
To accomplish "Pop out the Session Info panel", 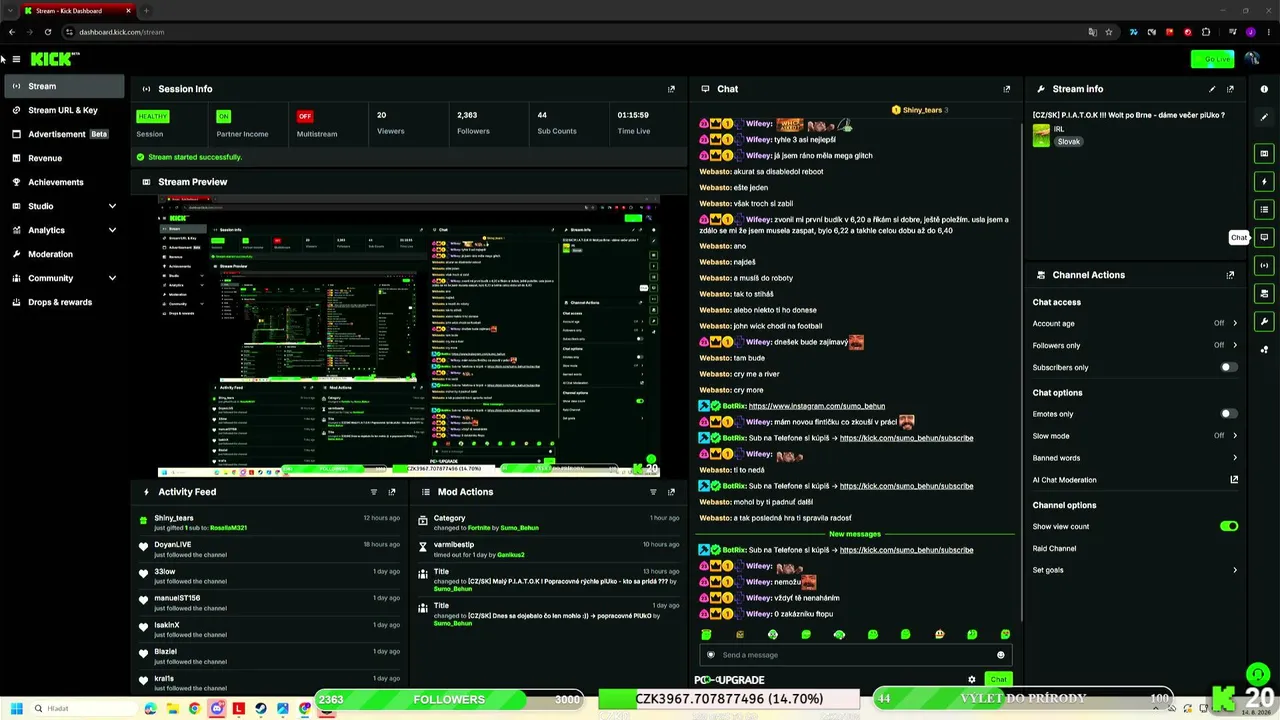I will 671,89.
